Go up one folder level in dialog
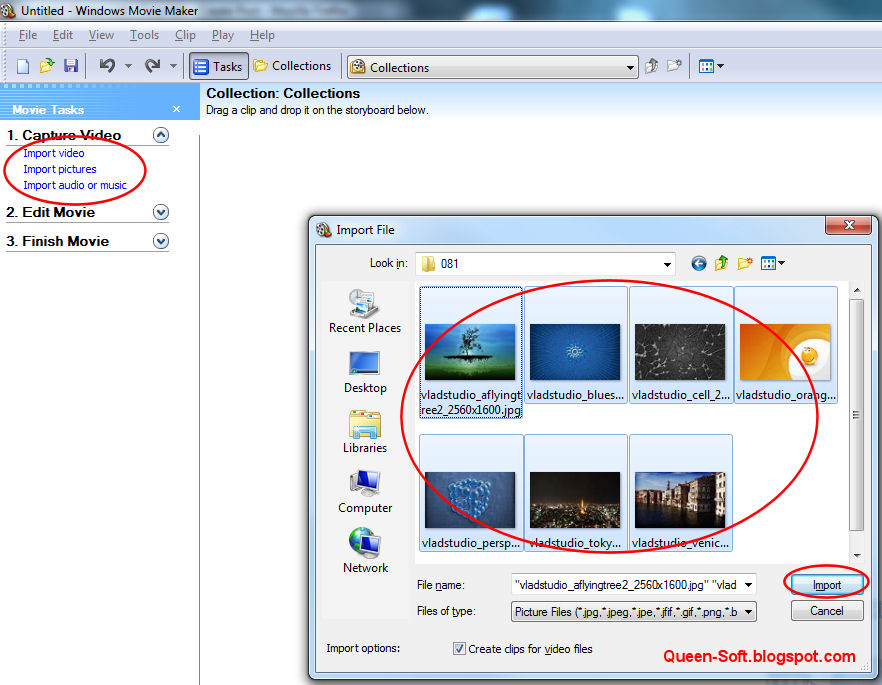This screenshot has width=882, height=685. click(x=722, y=263)
